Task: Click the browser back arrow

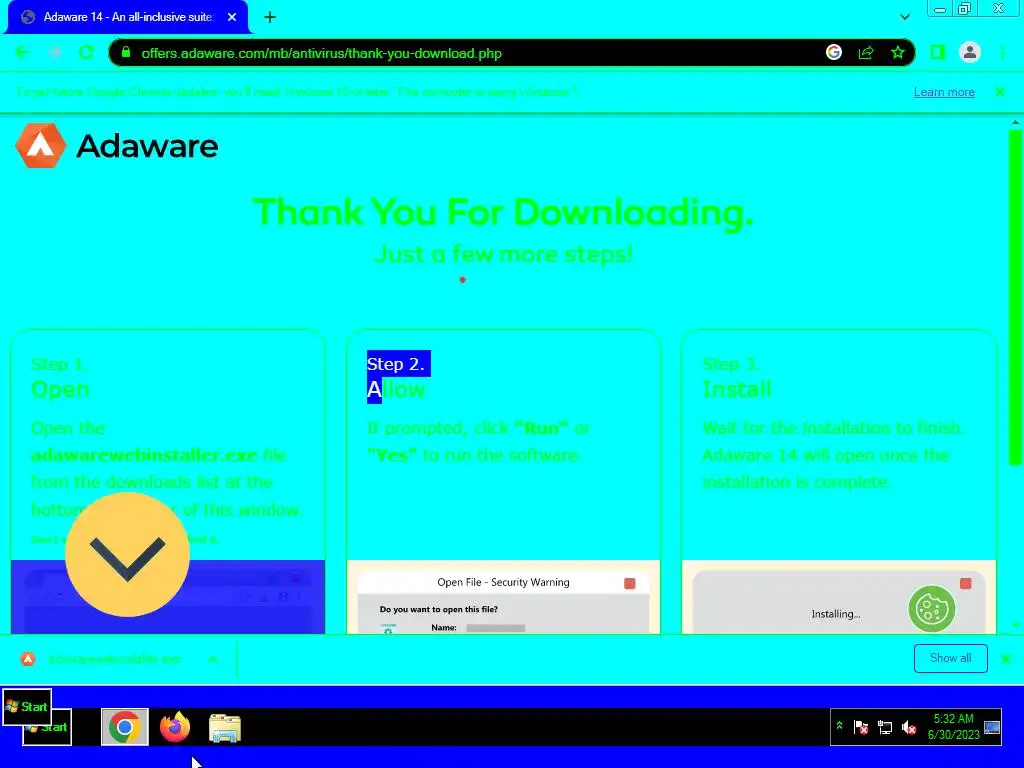Action: [22, 52]
